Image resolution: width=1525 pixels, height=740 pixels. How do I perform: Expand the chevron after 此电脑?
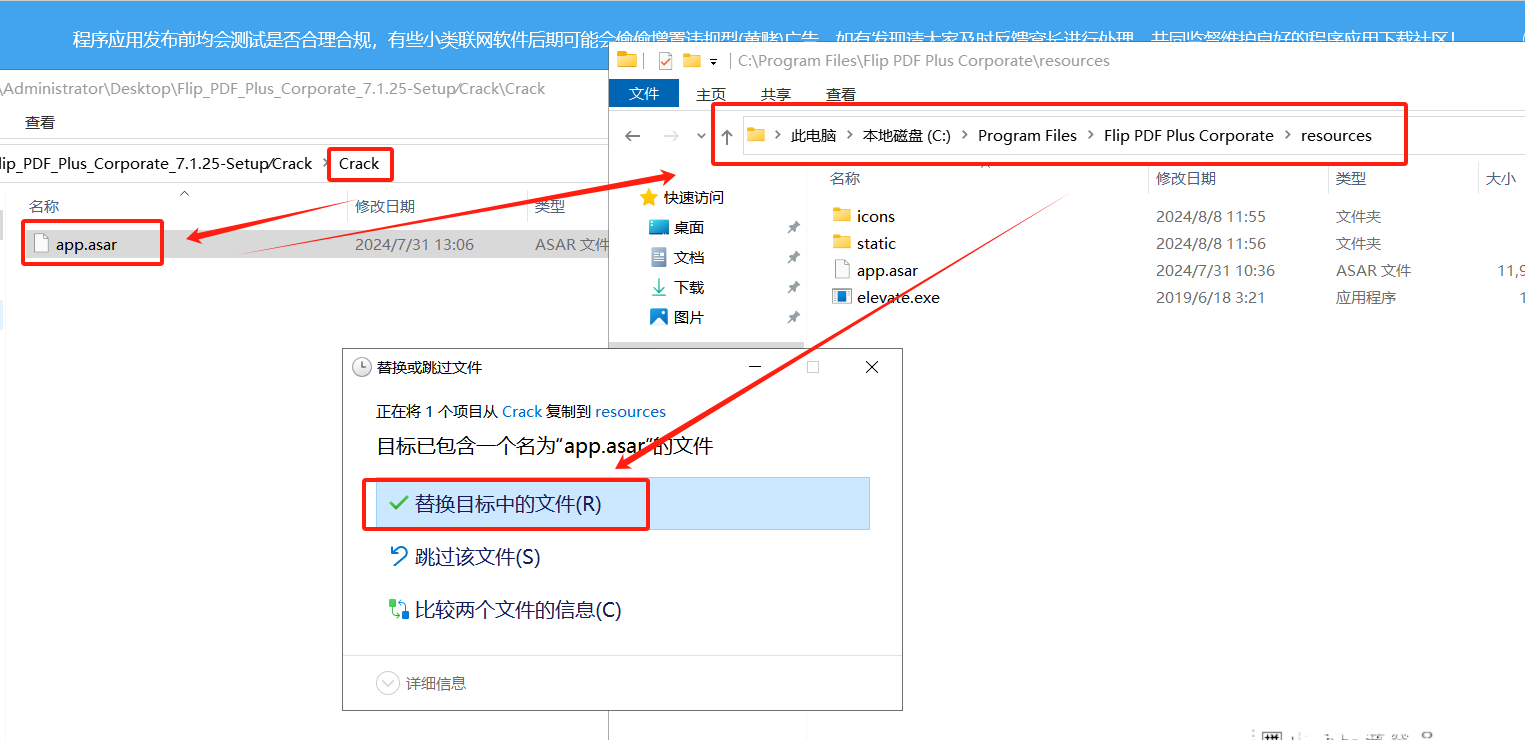click(850, 136)
